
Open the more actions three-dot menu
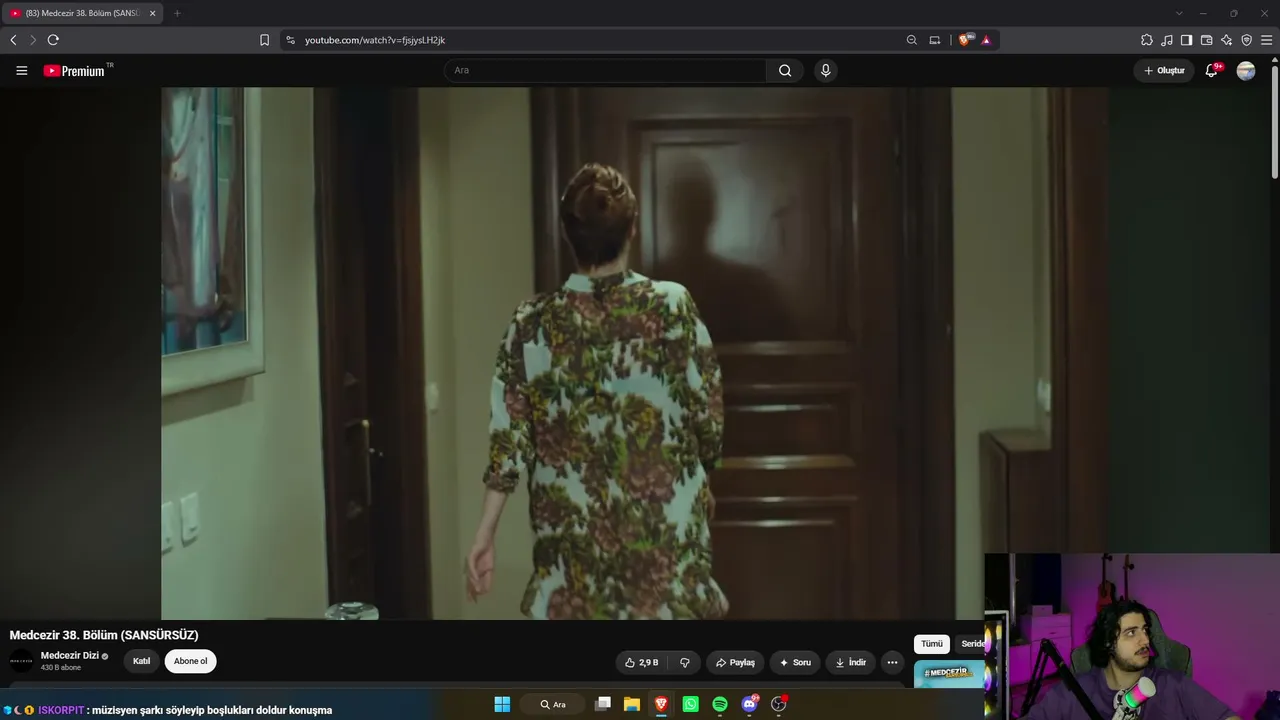[892, 662]
